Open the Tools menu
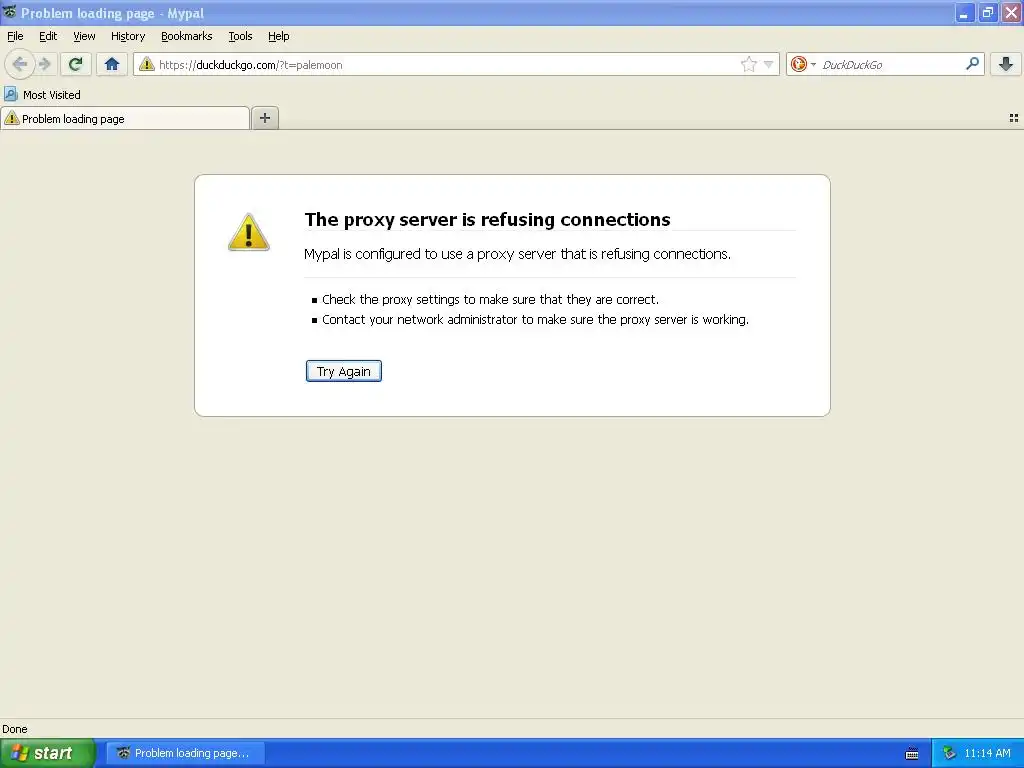Screen dimensions: 1024x768 (x=240, y=36)
